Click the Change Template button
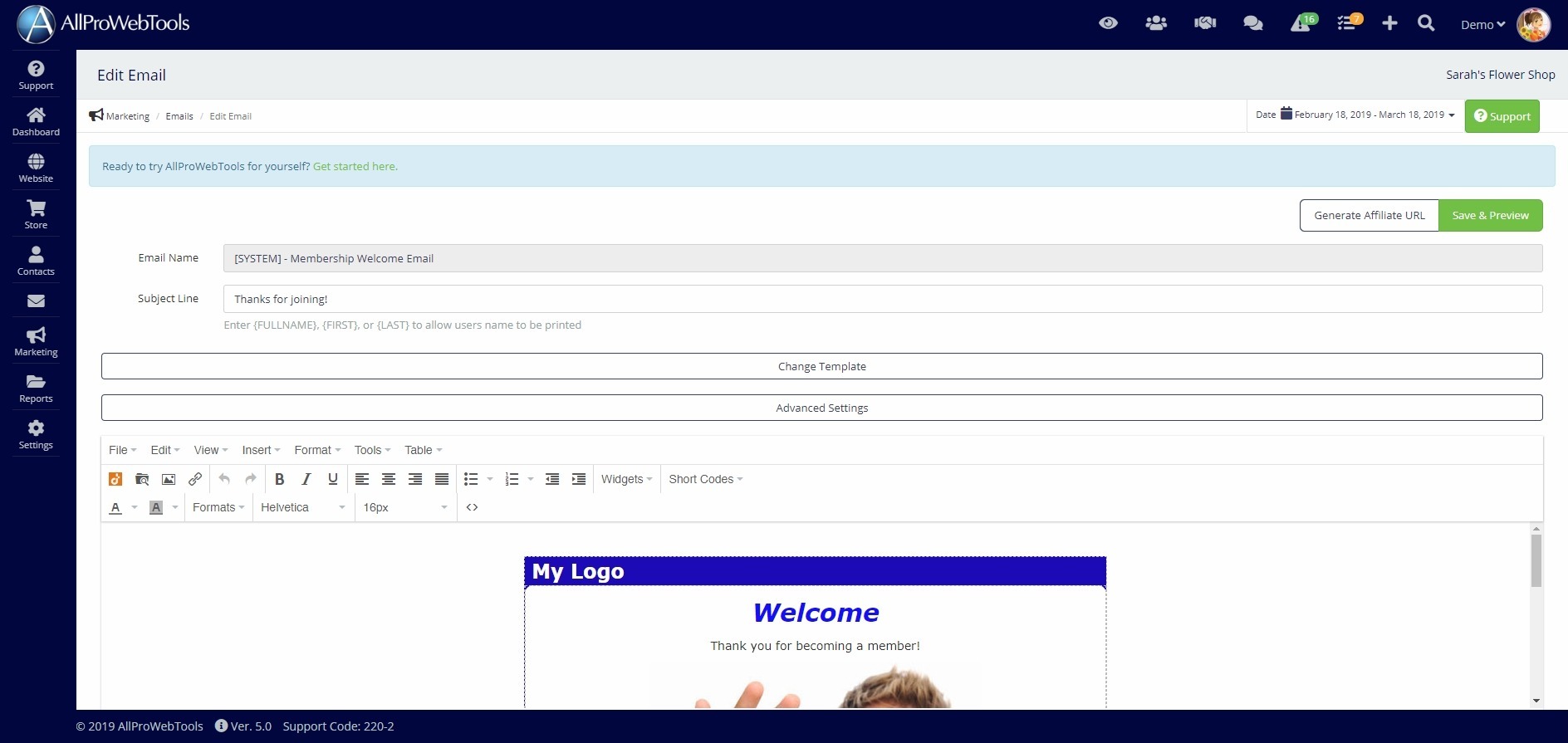The image size is (1568, 743). point(821,366)
